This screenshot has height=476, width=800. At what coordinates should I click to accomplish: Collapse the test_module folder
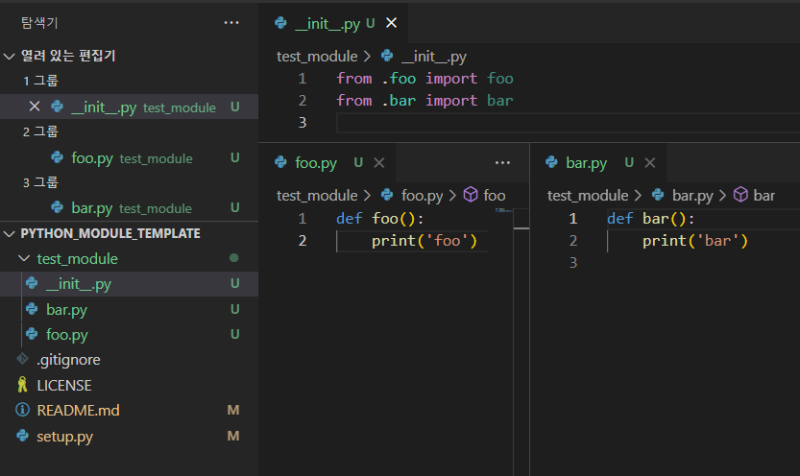[x=24, y=259]
